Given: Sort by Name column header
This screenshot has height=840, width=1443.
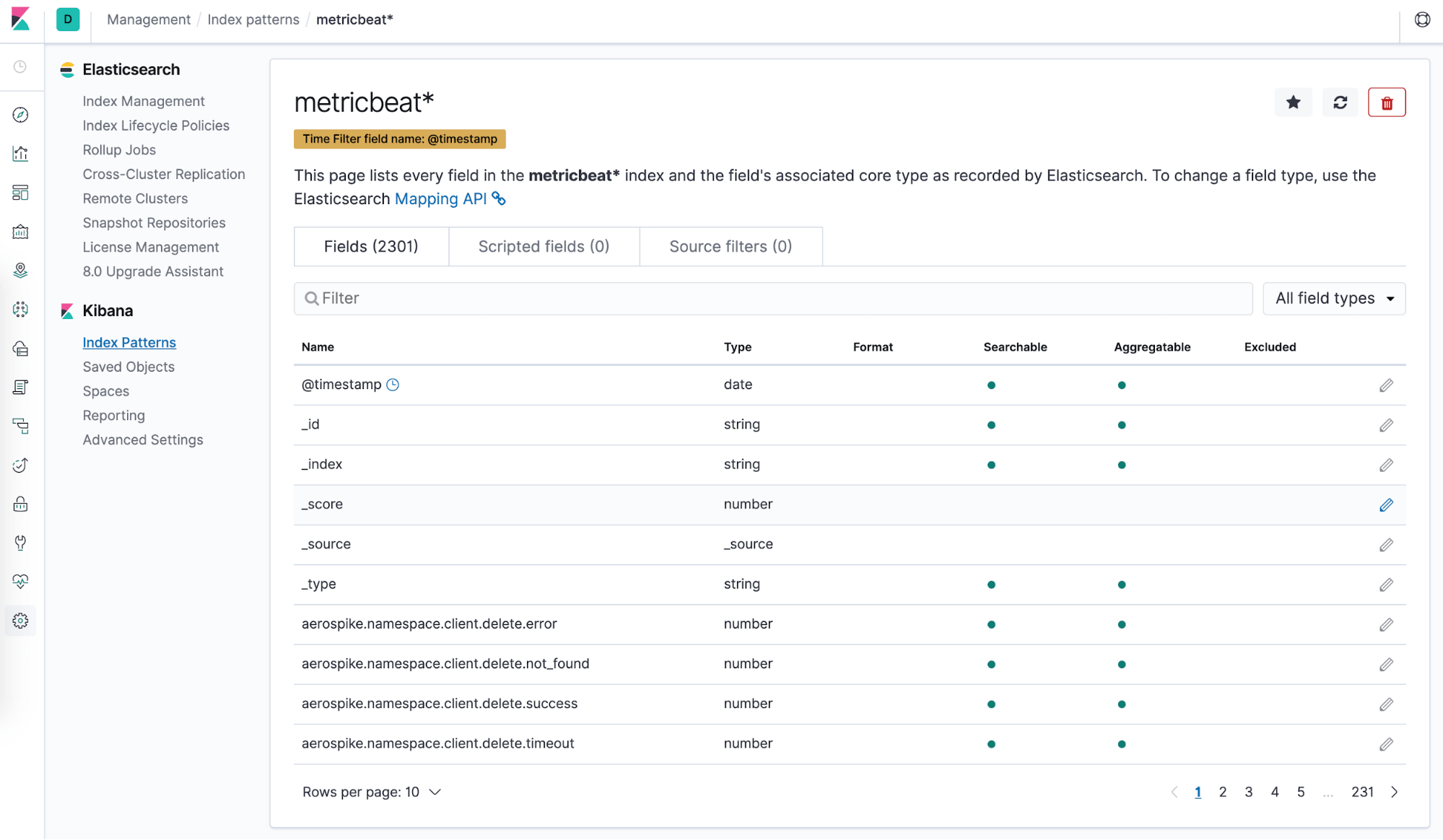Looking at the screenshot, I should click(318, 347).
